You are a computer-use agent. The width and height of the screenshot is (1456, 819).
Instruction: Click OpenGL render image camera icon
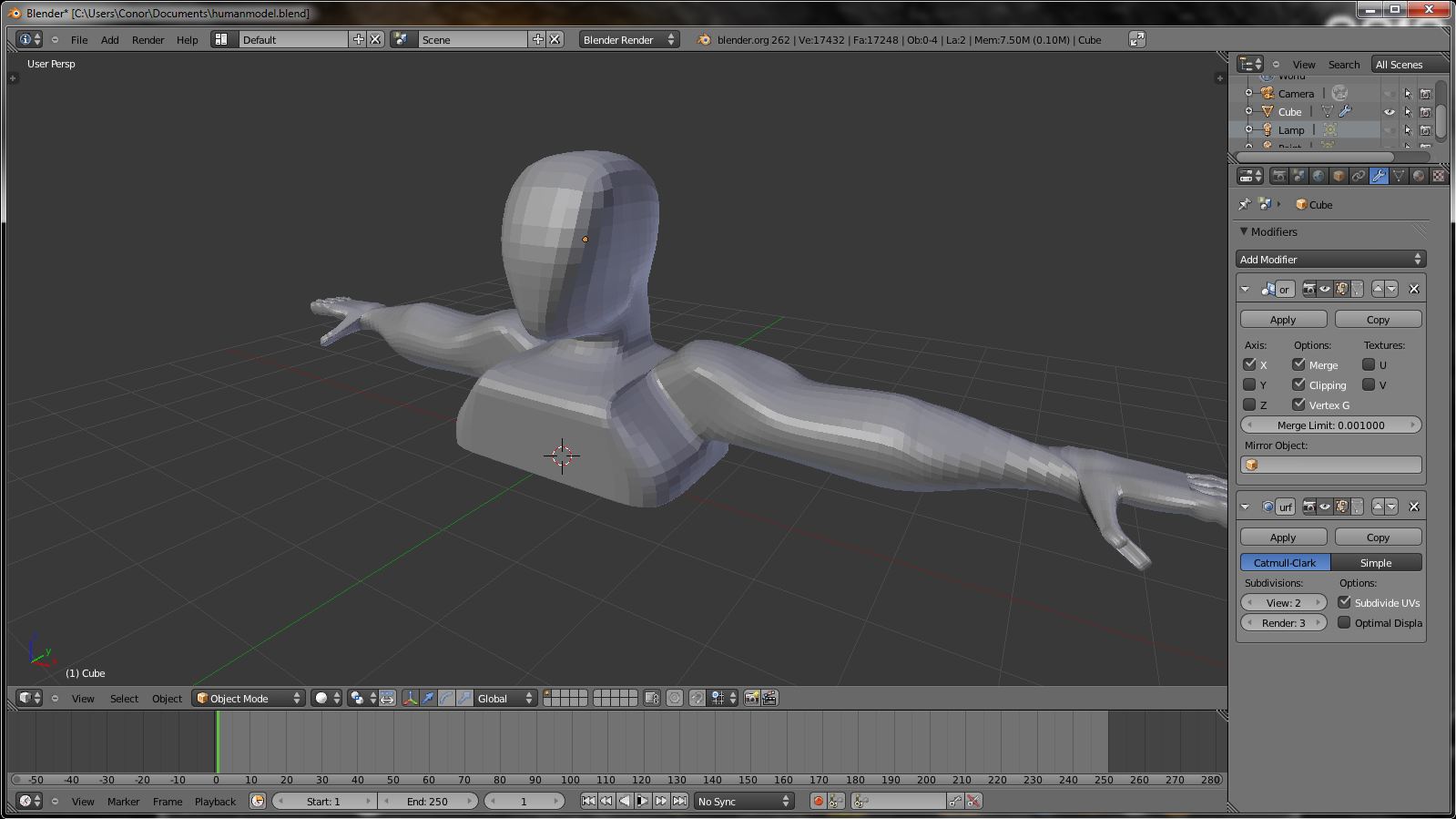tap(752, 698)
